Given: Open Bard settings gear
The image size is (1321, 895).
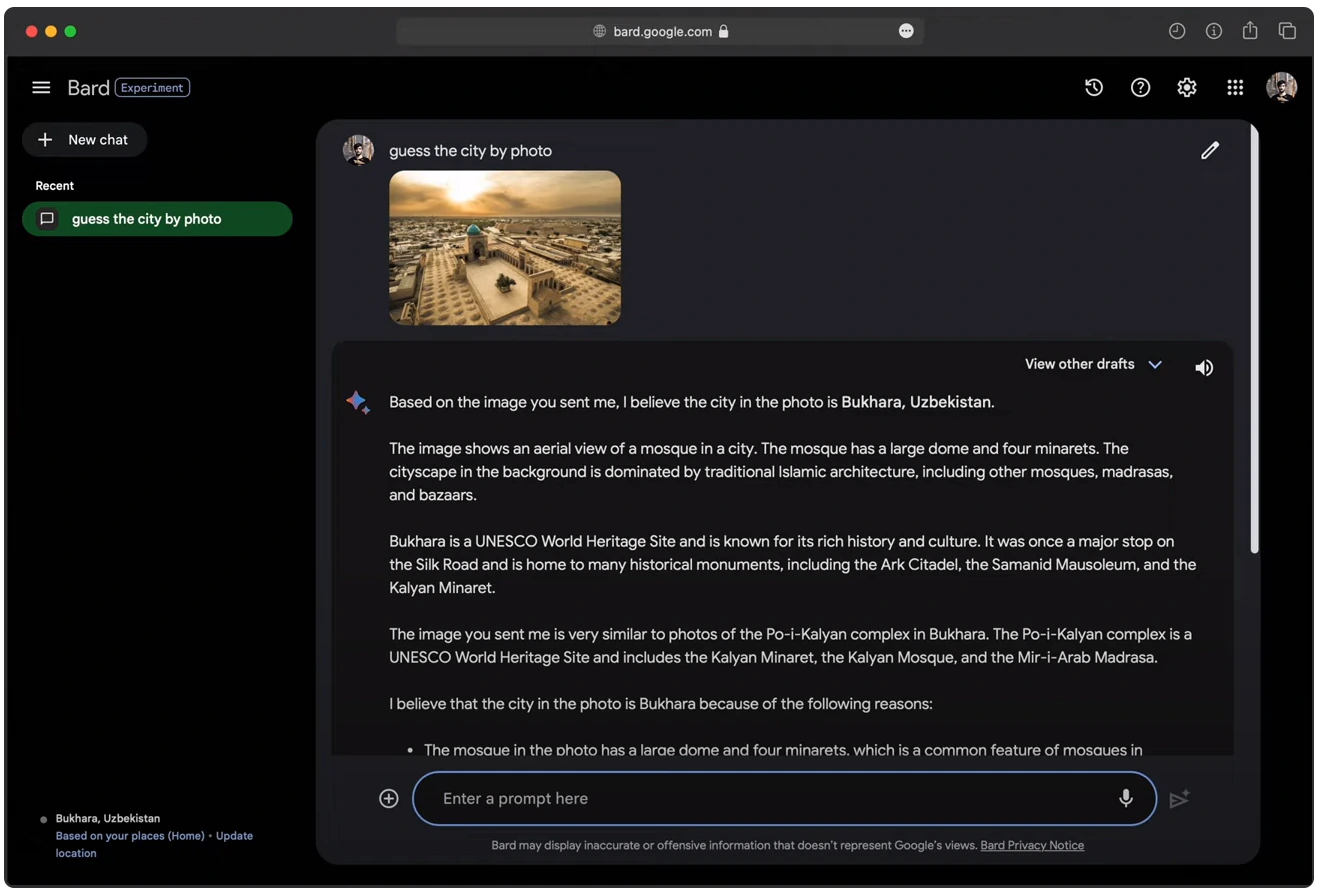Looking at the screenshot, I should point(1186,87).
